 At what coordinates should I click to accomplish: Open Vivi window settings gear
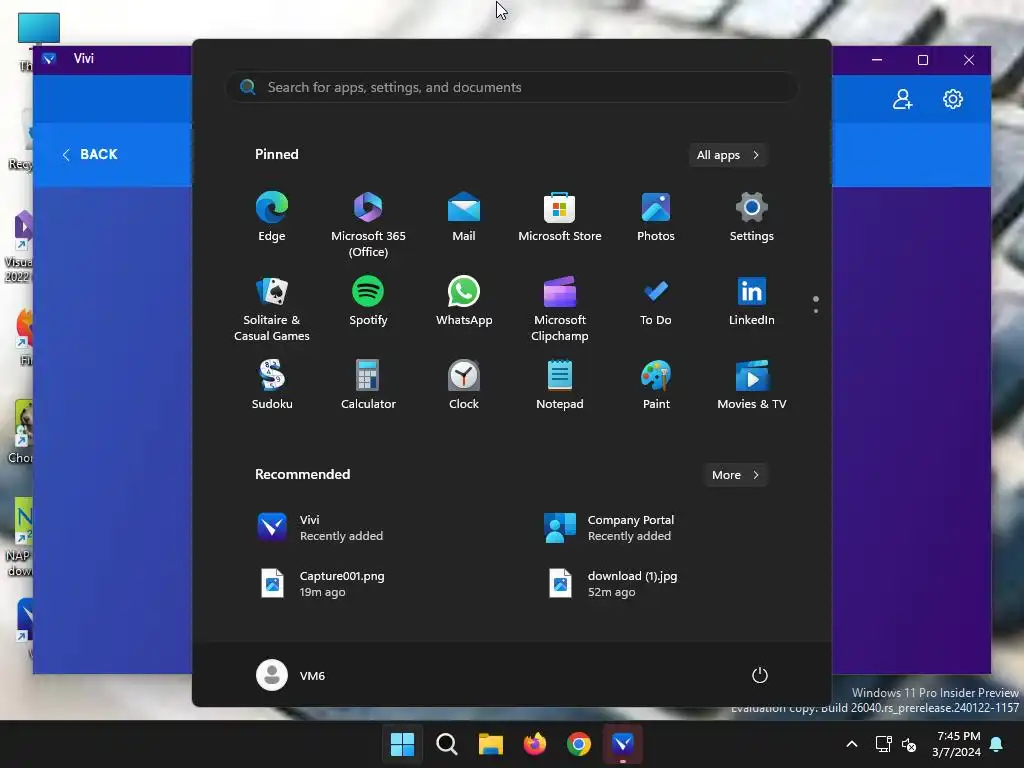(953, 99)
